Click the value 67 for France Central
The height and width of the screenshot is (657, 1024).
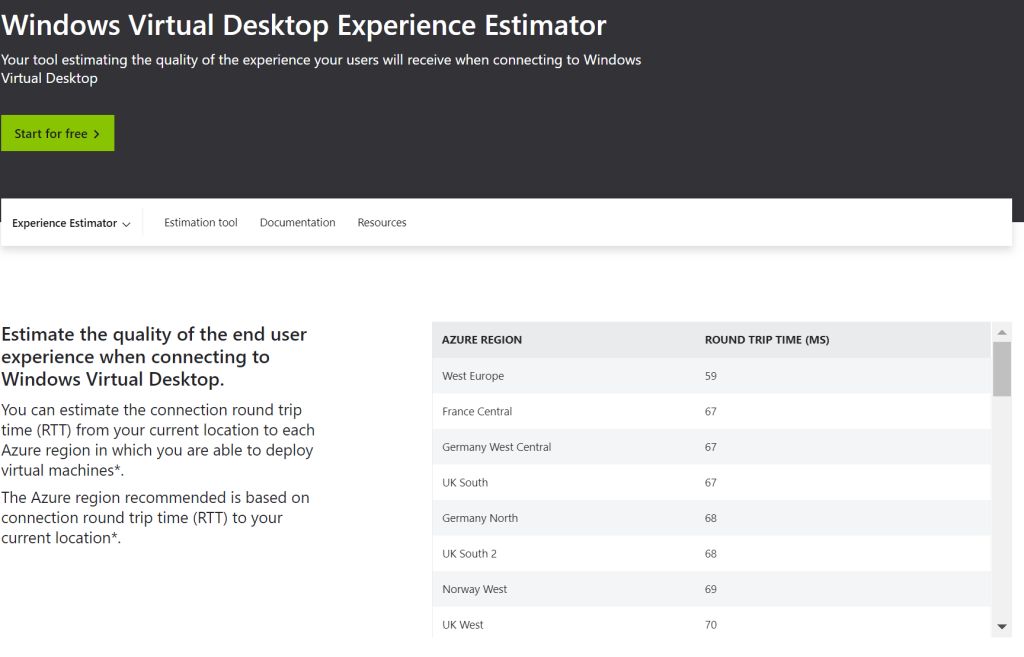711,411
